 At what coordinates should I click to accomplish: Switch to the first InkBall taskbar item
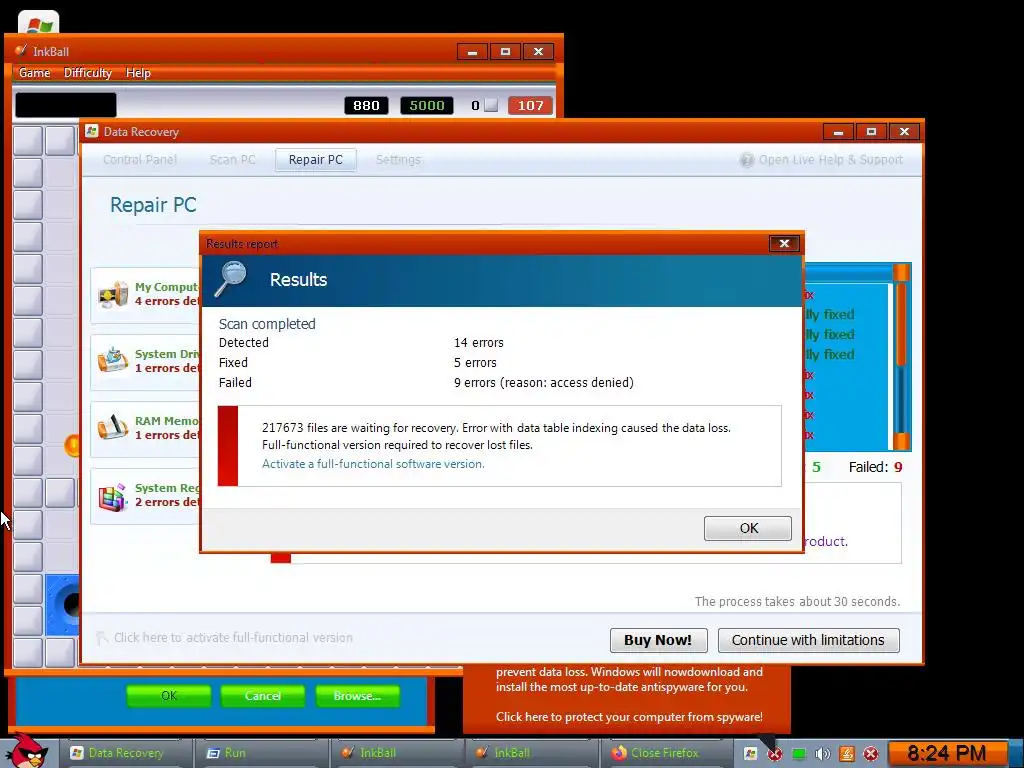point(396,753)
